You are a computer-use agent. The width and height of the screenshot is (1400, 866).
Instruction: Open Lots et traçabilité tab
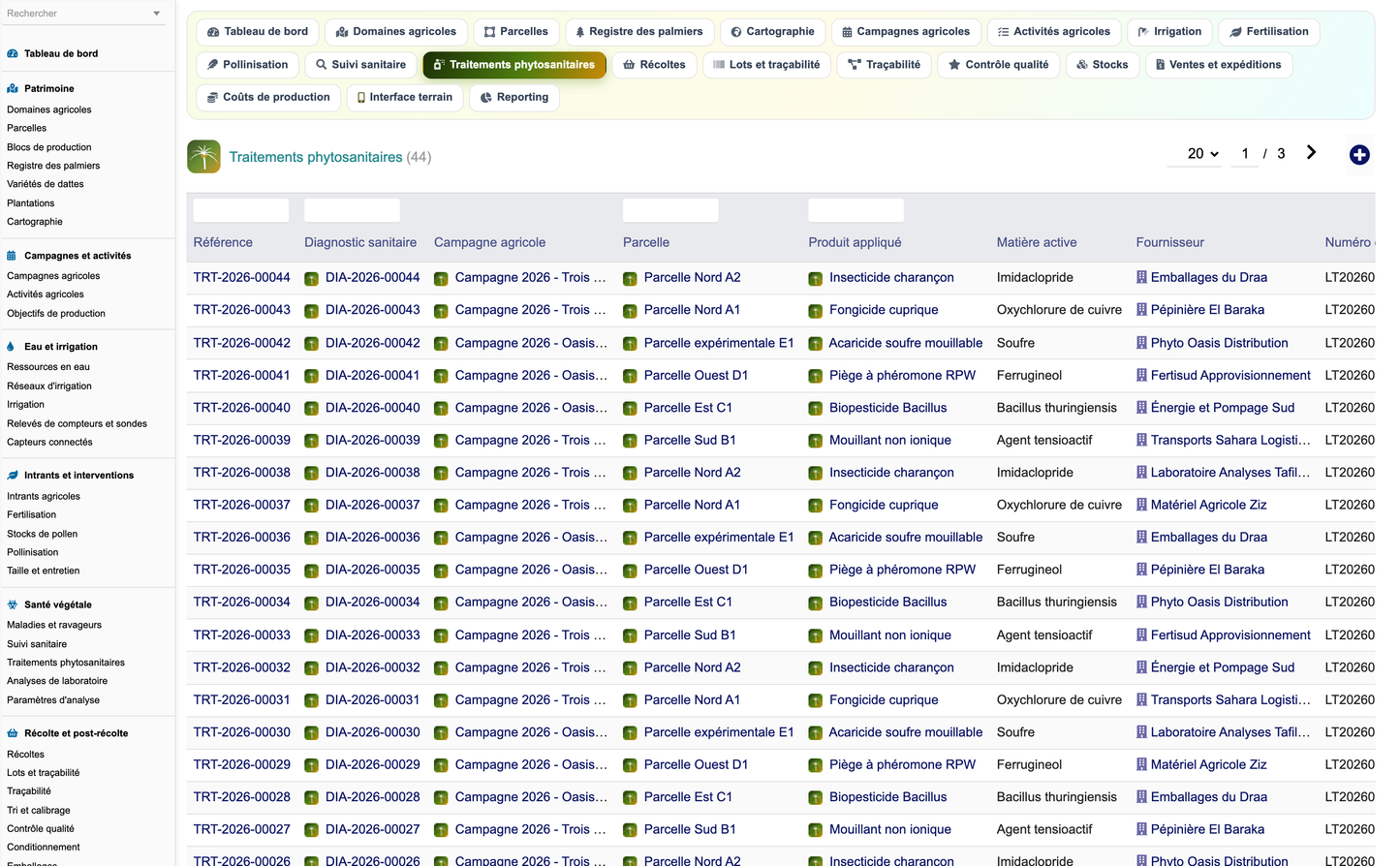(x=766, y=65)
